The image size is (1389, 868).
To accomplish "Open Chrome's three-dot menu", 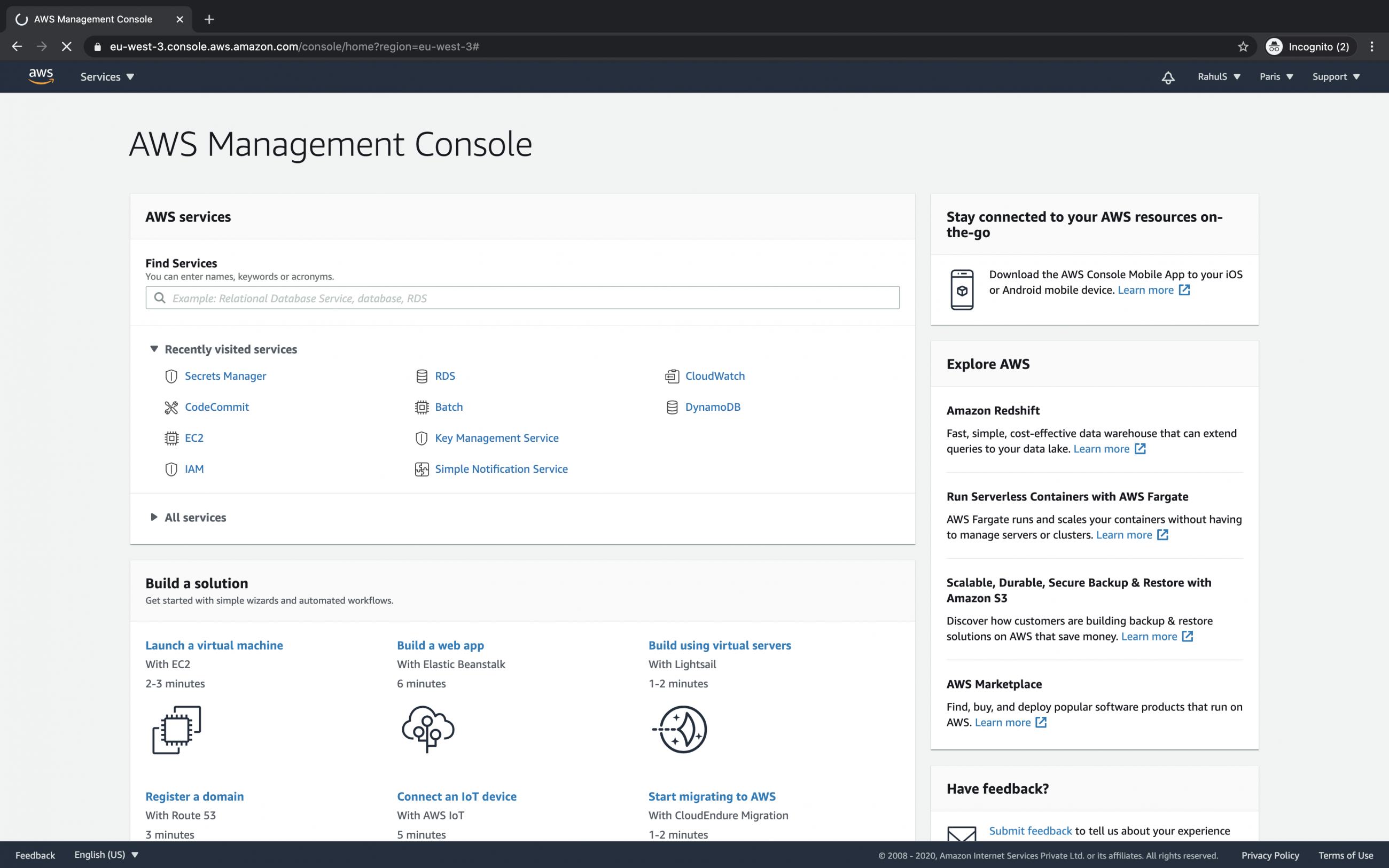I will [x=1372, y=46].
